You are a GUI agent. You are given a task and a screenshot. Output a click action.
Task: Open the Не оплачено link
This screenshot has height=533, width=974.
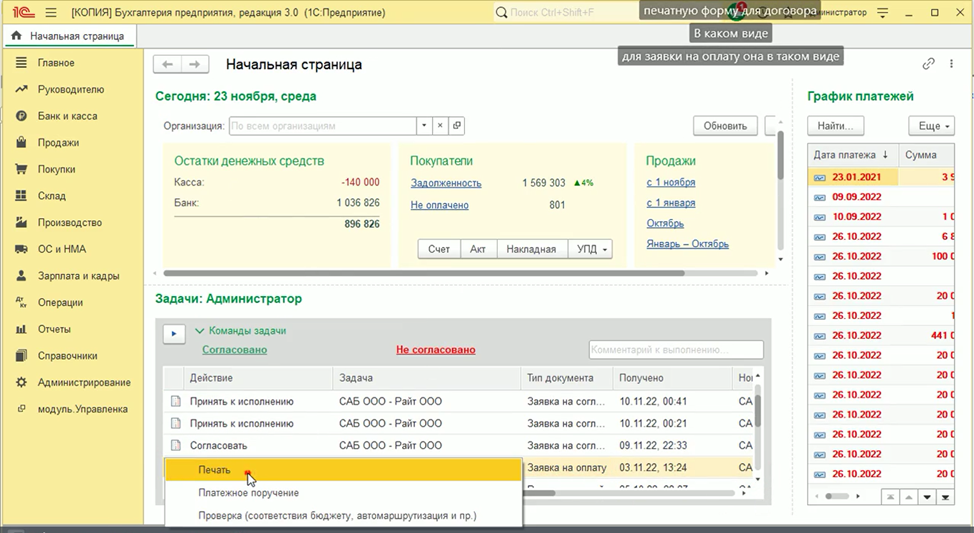[x=439, y=205]
